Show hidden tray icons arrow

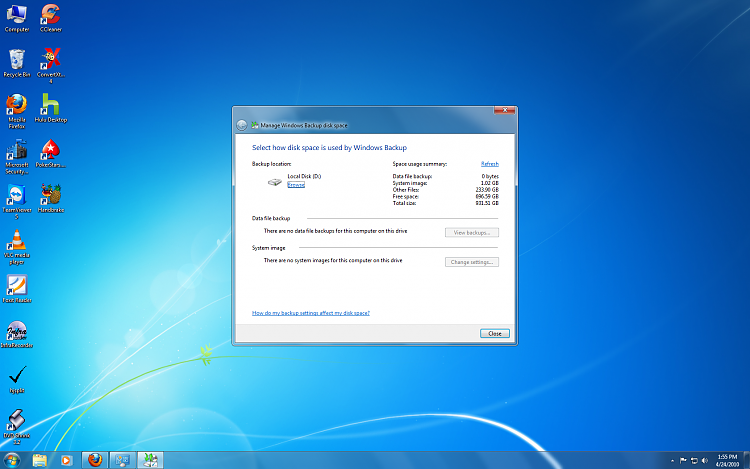point(673,461)
